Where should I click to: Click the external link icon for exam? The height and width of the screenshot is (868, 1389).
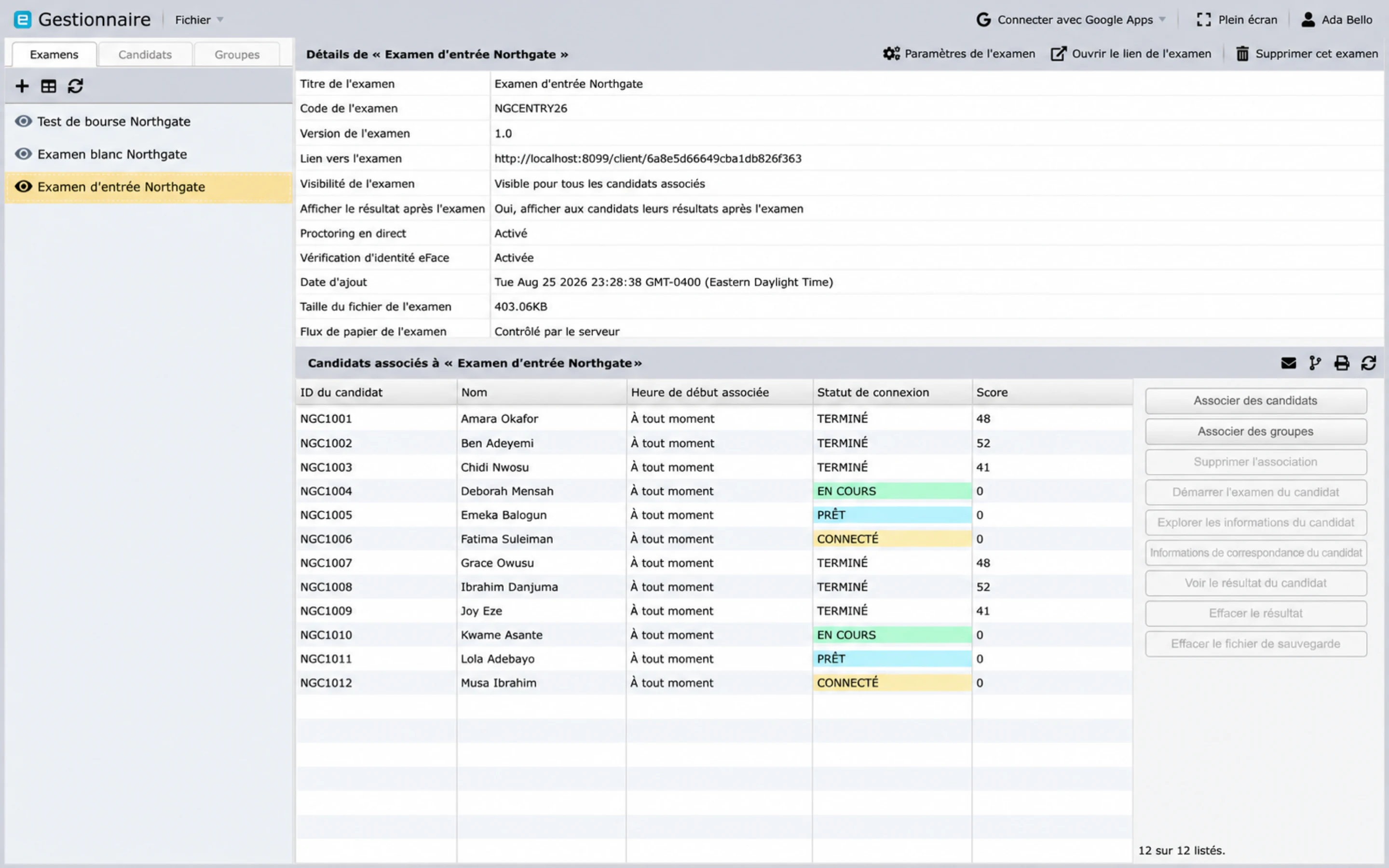[1059, 54]
